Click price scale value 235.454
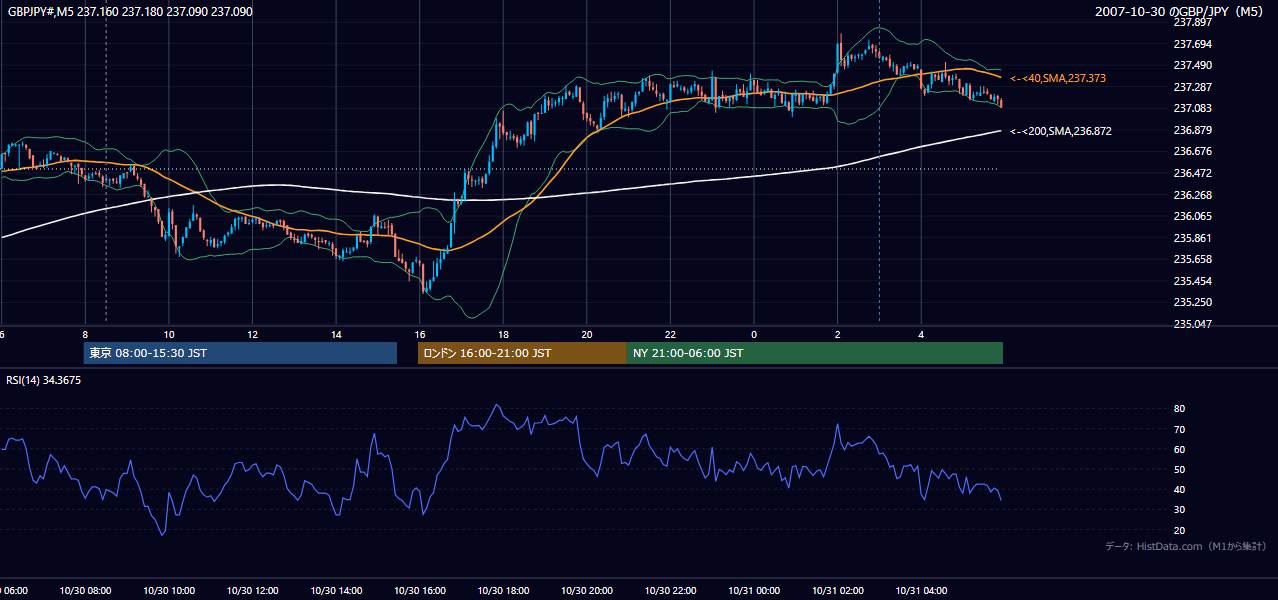Image resolution: width=1278 pixels, height=600 pixels. [x=1191, y=281]
